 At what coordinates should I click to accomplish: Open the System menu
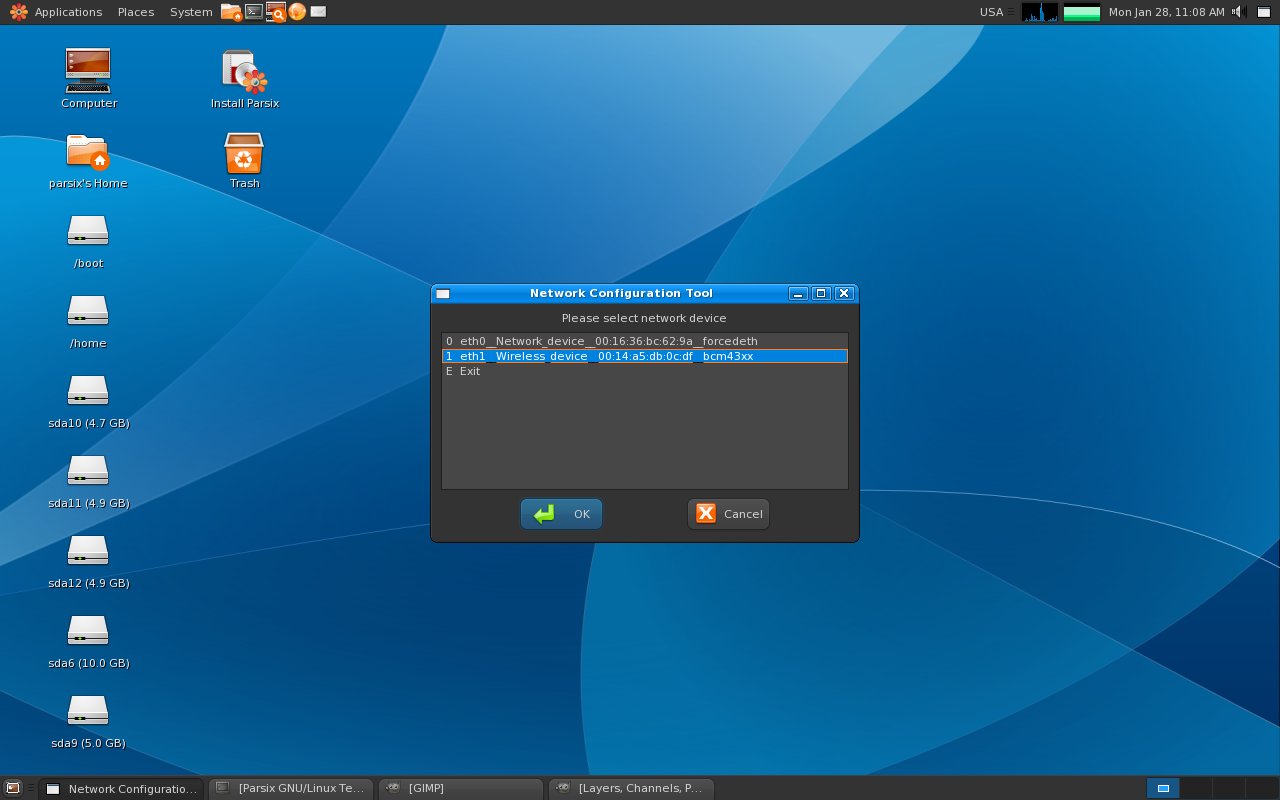click(191, 12)
